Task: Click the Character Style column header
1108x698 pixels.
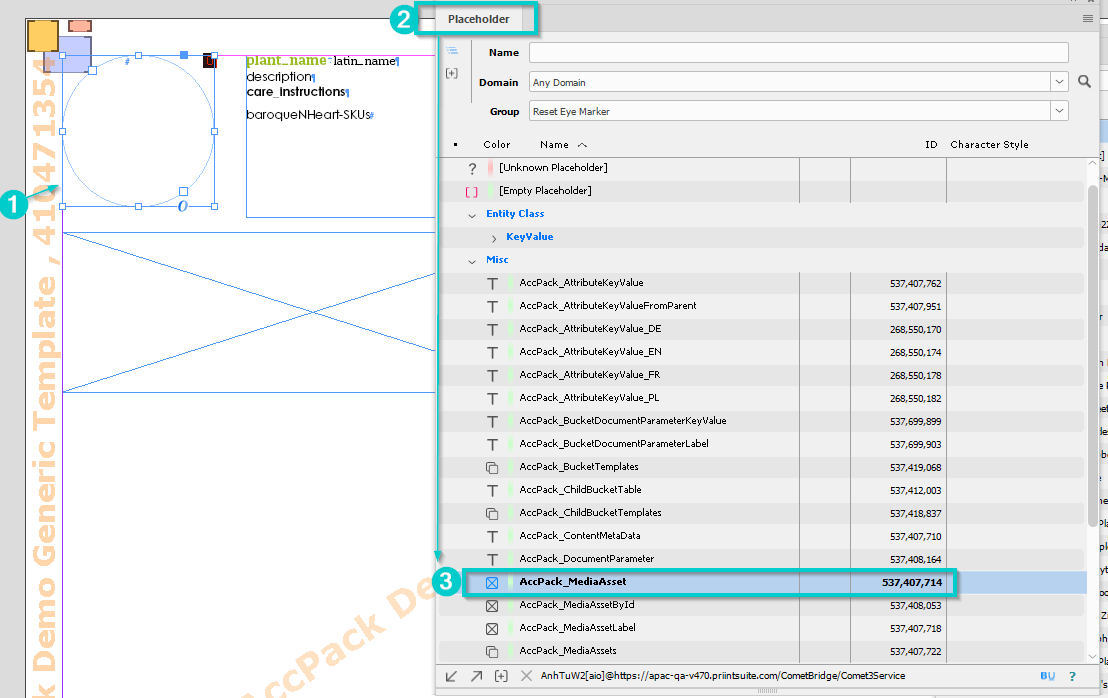Action: (x=989, y=144)
